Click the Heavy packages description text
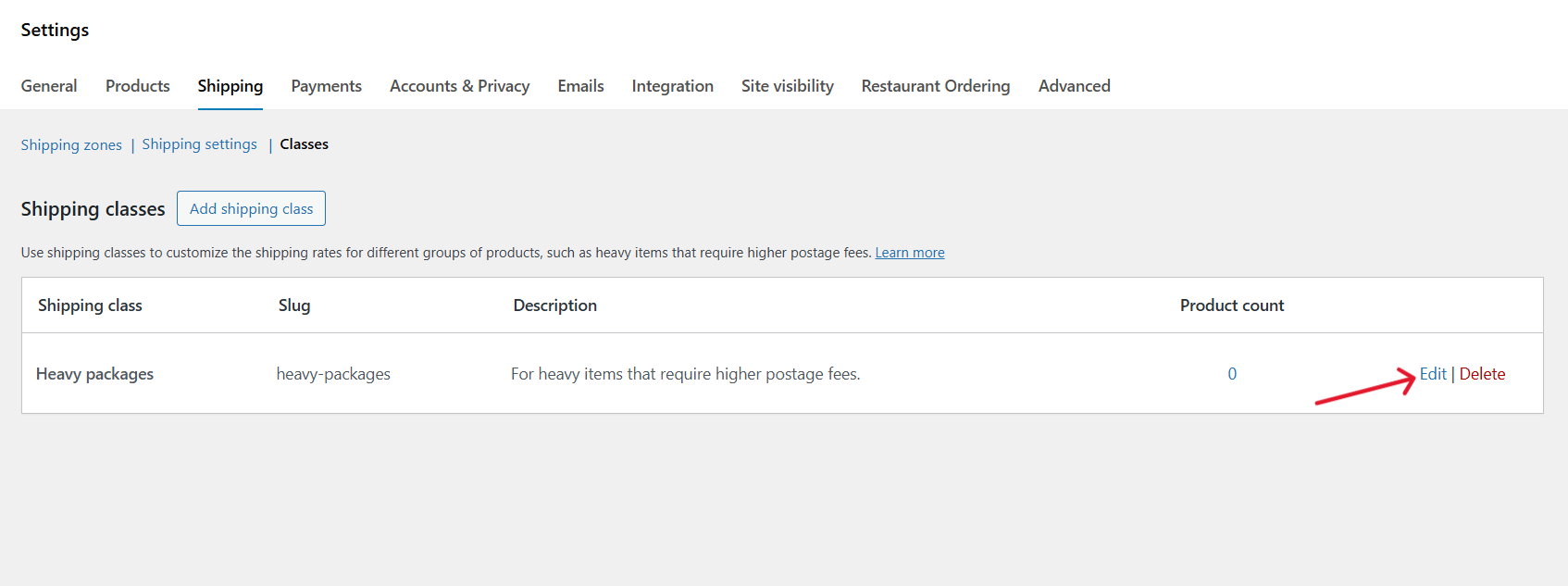This screenshot has height=586, width=1568. coord(686,374)
